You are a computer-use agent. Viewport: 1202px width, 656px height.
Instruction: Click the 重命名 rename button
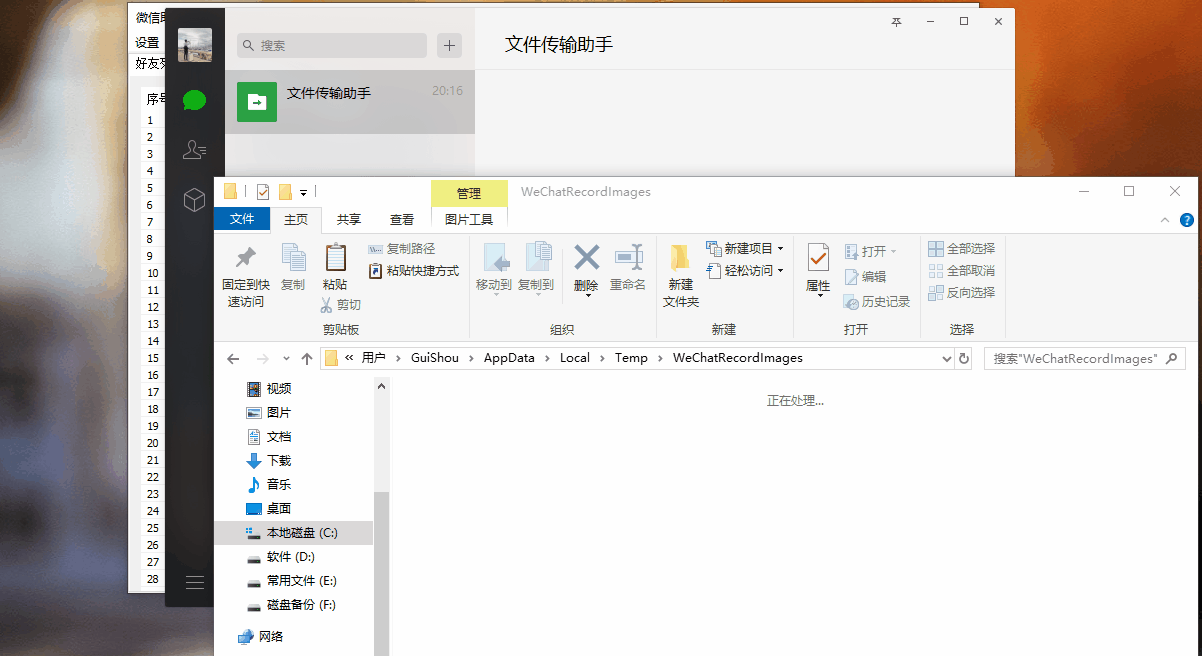click(628, 267)
